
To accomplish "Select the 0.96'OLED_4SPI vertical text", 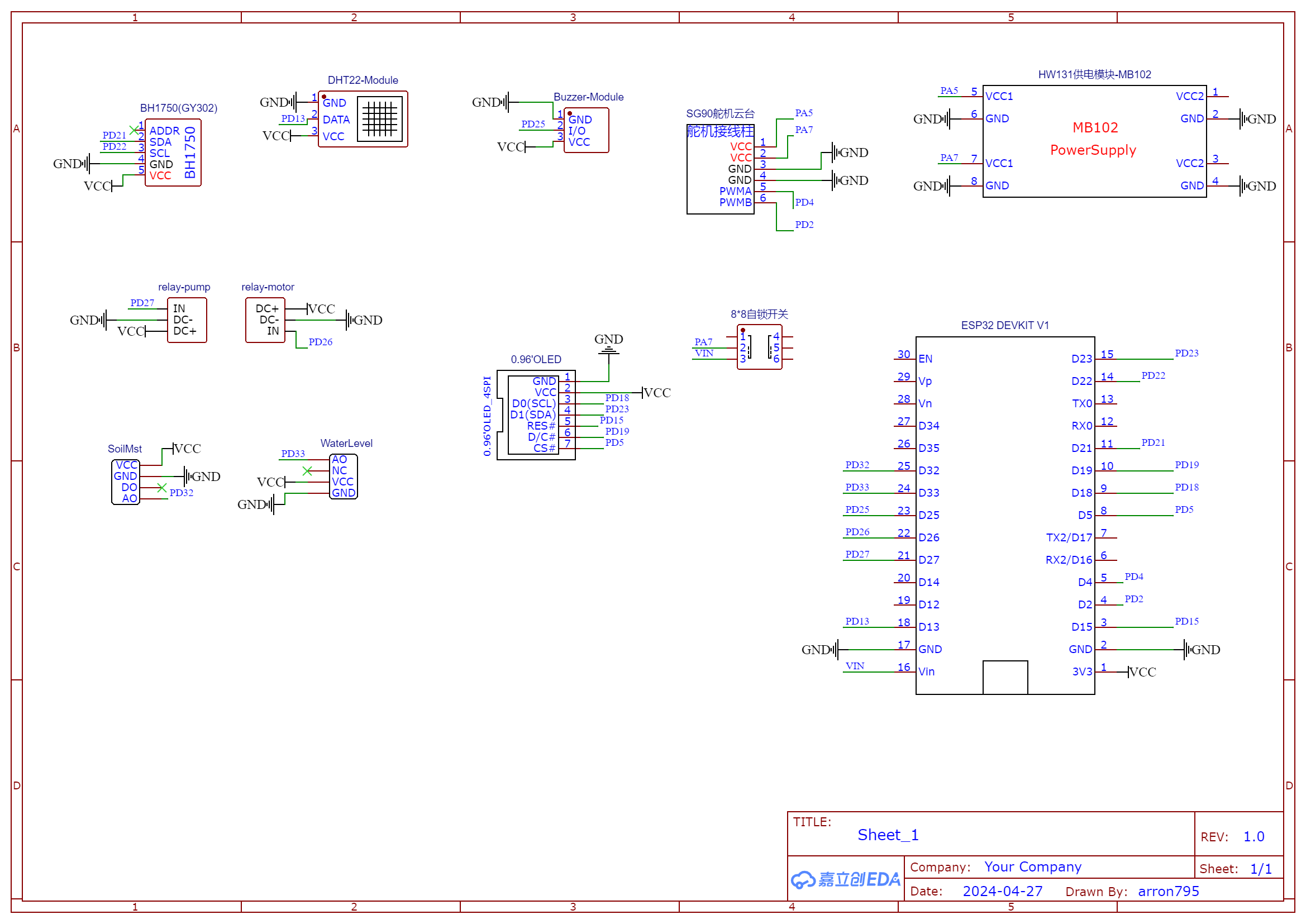I will point(487,416).
